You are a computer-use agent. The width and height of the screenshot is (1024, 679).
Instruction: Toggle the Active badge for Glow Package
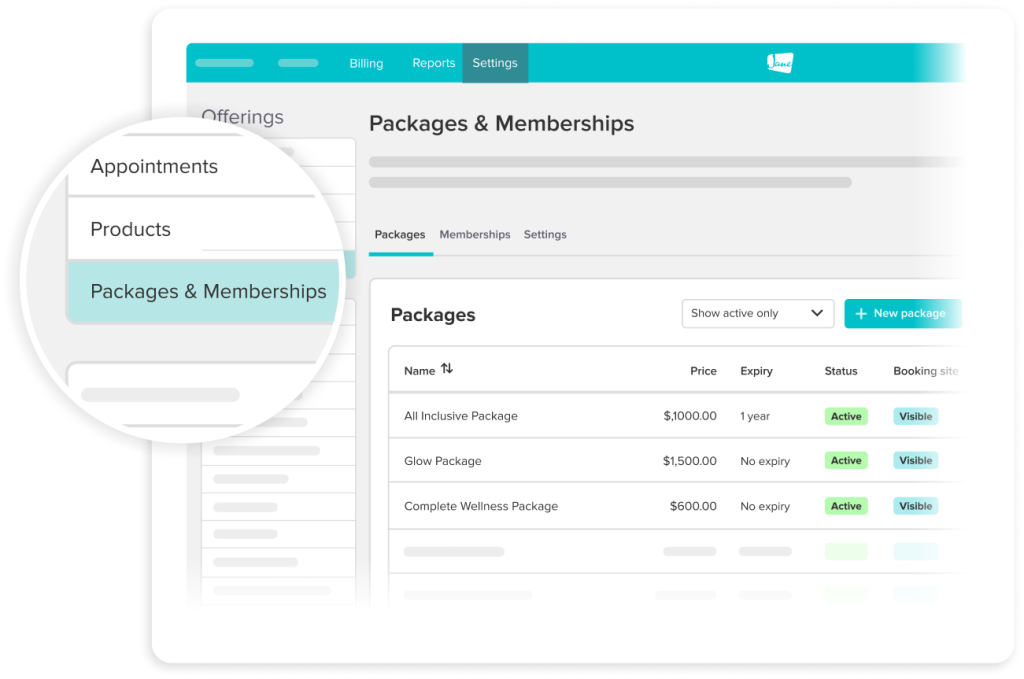[x=846, y=460]
